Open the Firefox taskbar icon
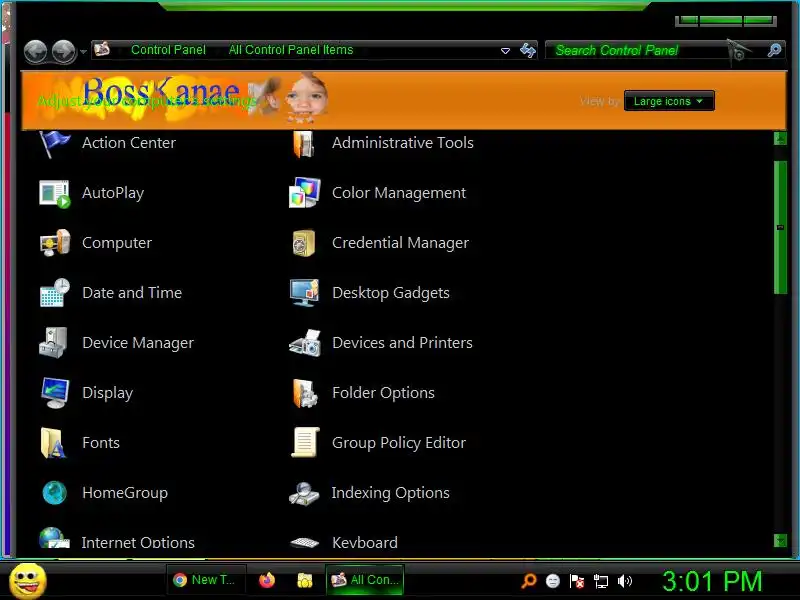The image size is (800, 600). [266, 580]
